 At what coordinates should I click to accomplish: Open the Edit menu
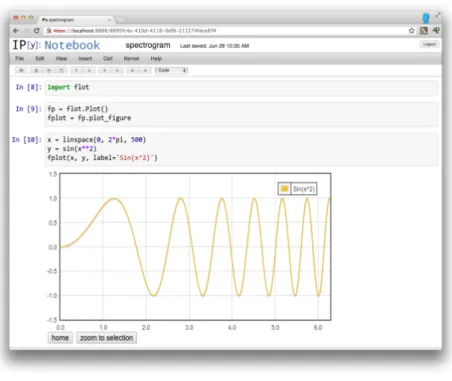click(40, 58)
